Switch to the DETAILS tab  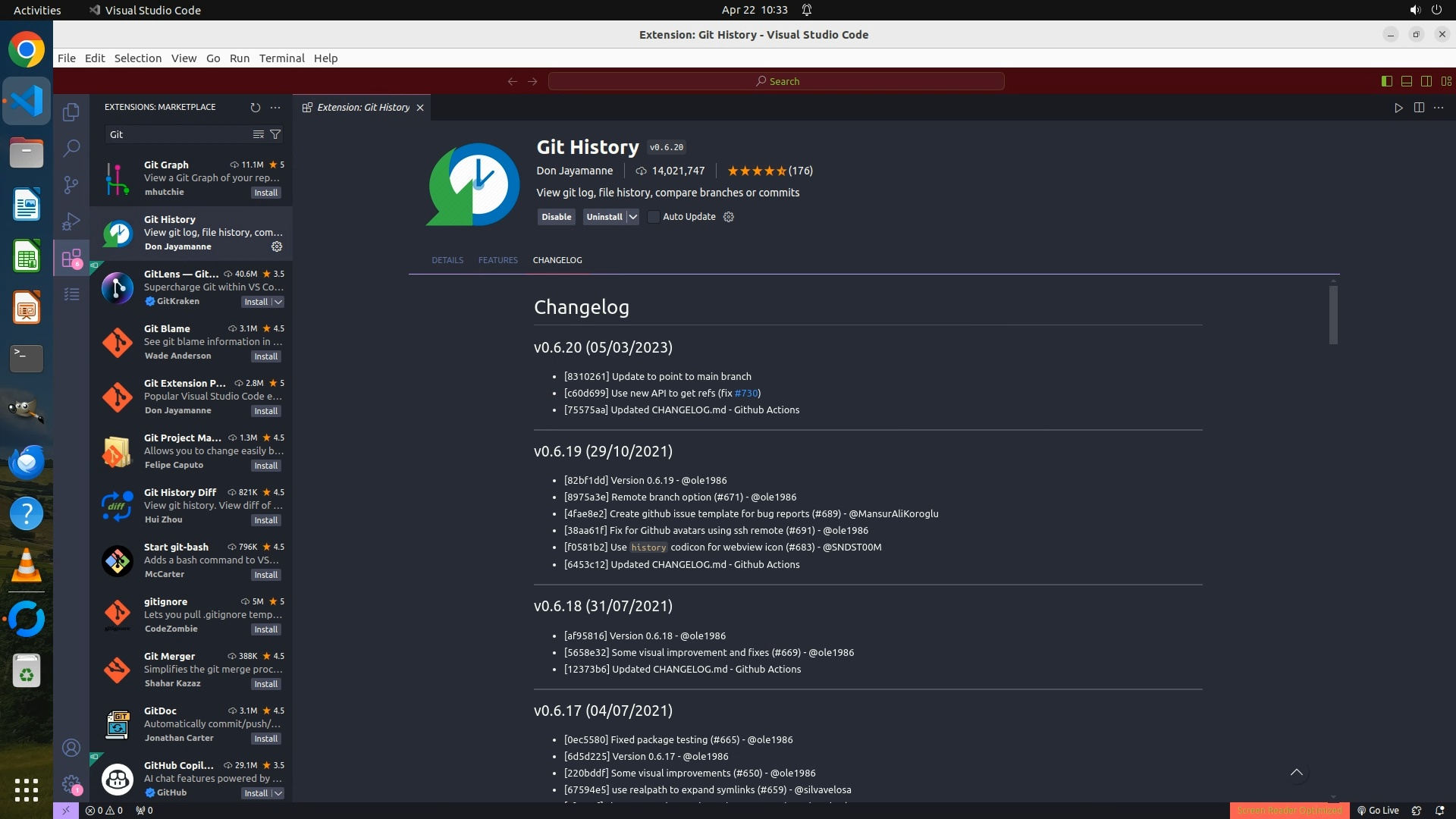[x=447, y=260]
